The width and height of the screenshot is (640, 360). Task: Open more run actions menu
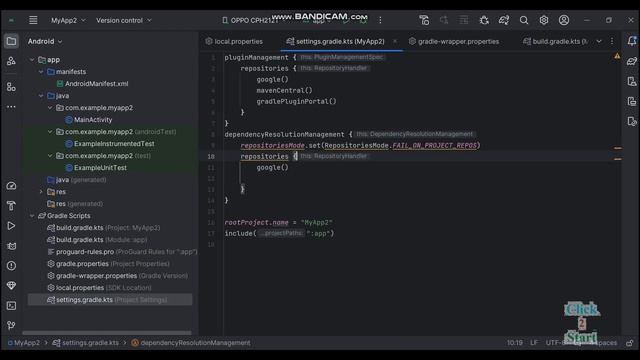click(x=380, y=20)
